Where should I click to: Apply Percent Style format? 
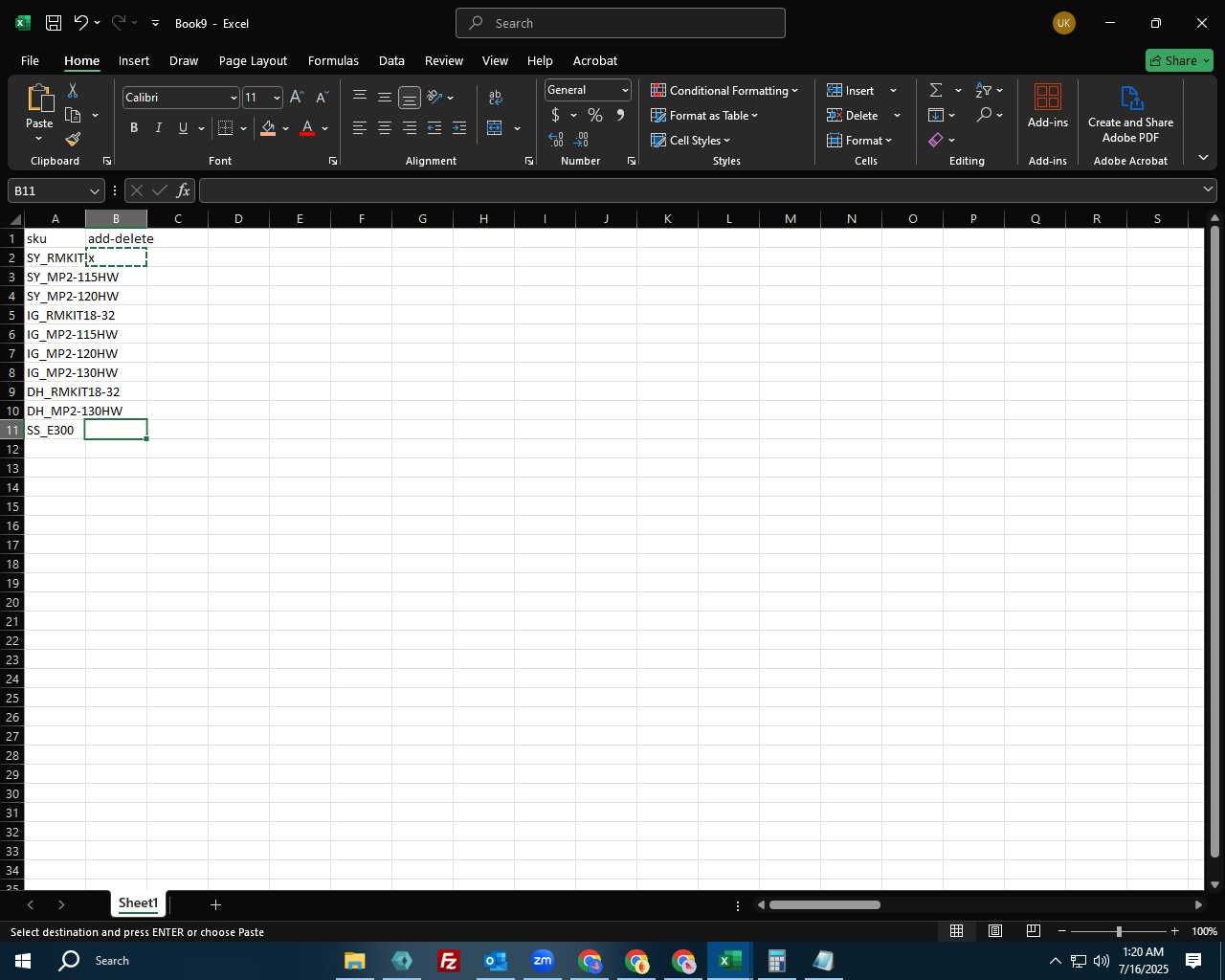(x=595, y=115)
